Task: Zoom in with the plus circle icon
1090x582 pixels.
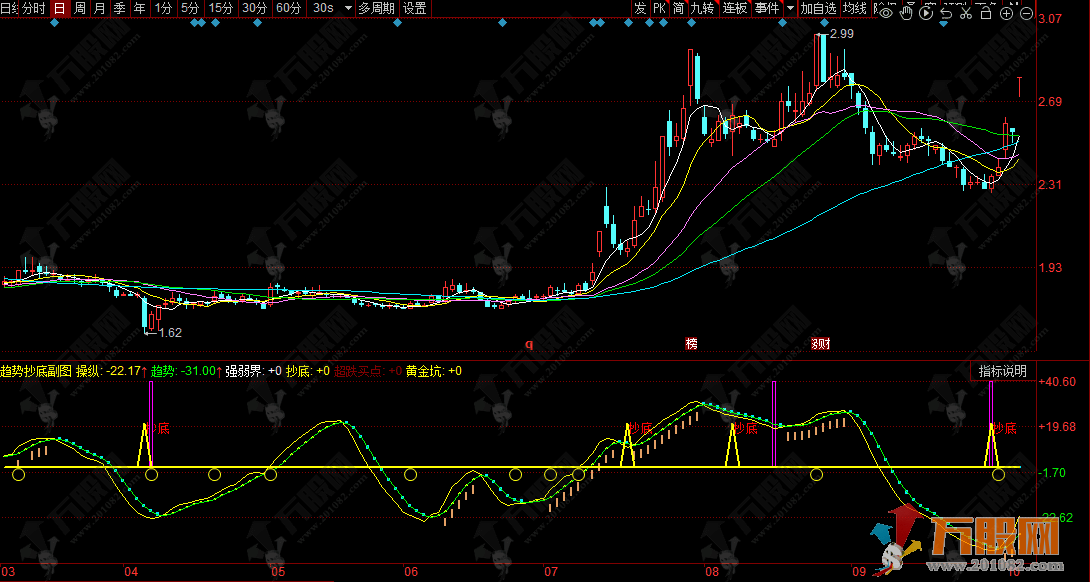Action: 1006,13
